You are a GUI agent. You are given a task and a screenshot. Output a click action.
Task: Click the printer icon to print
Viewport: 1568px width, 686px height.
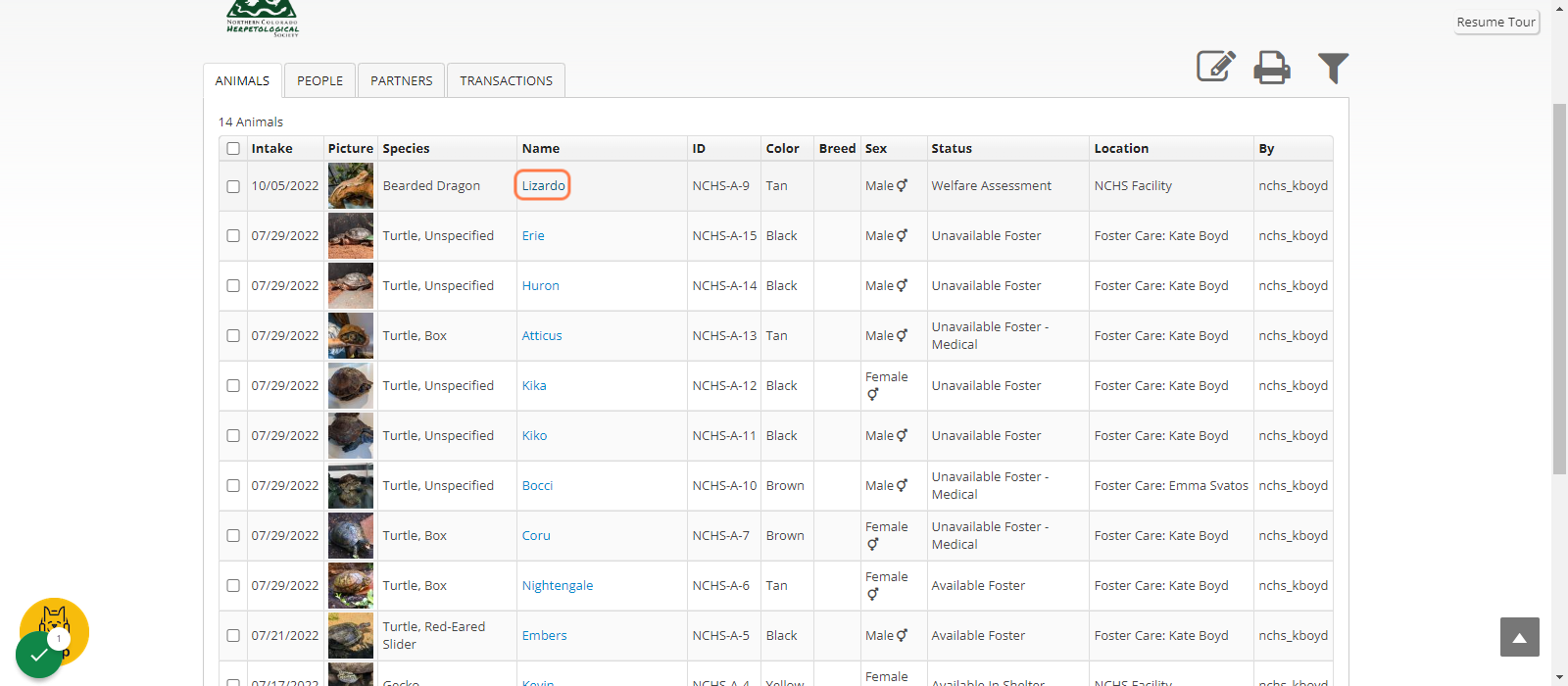pyautogui.click(x=1272, y=67)
